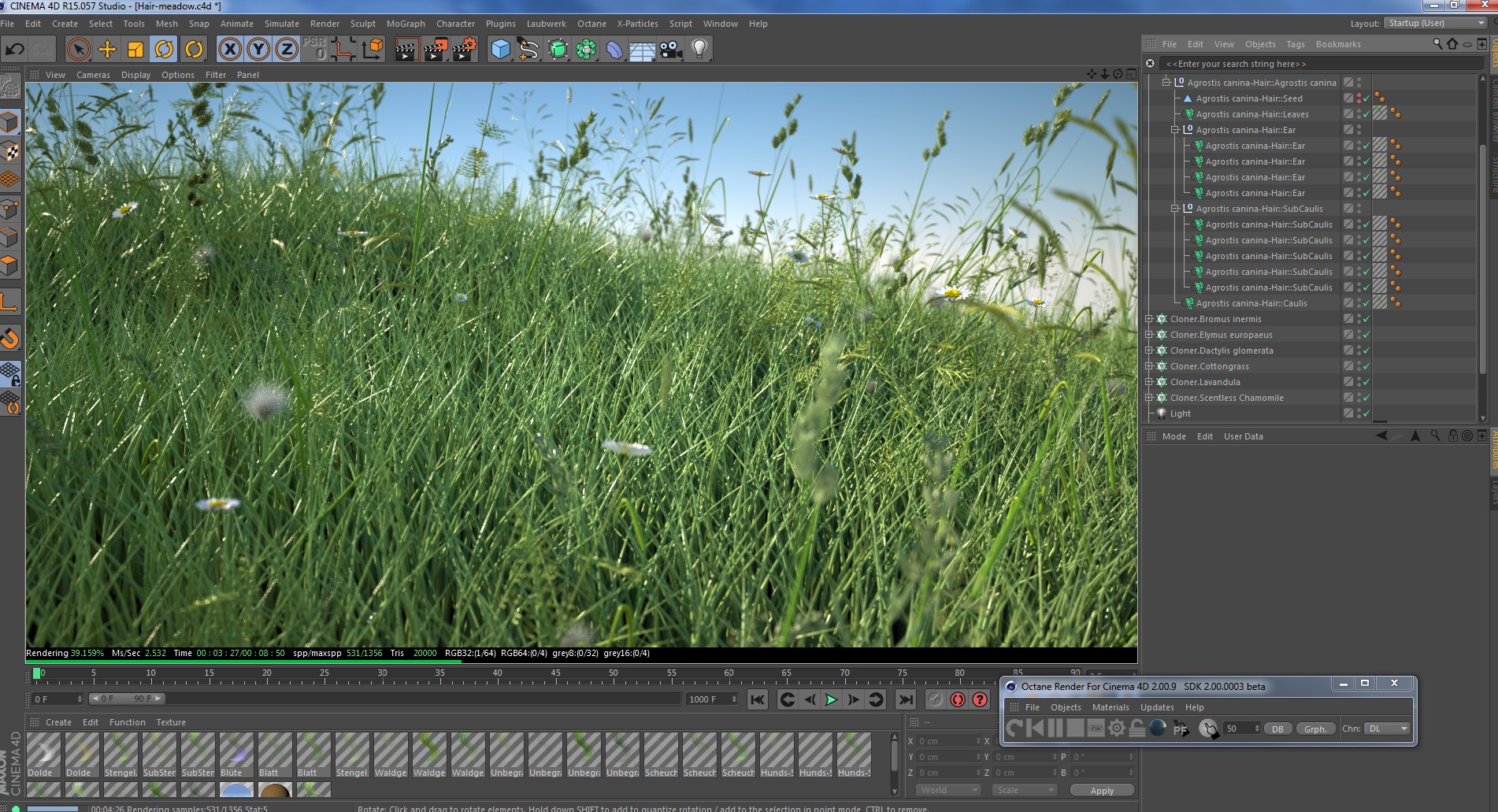
Task: Toggle enable checkmark for Agrostis canina-Hair::Caulis
Action: 1366,303
